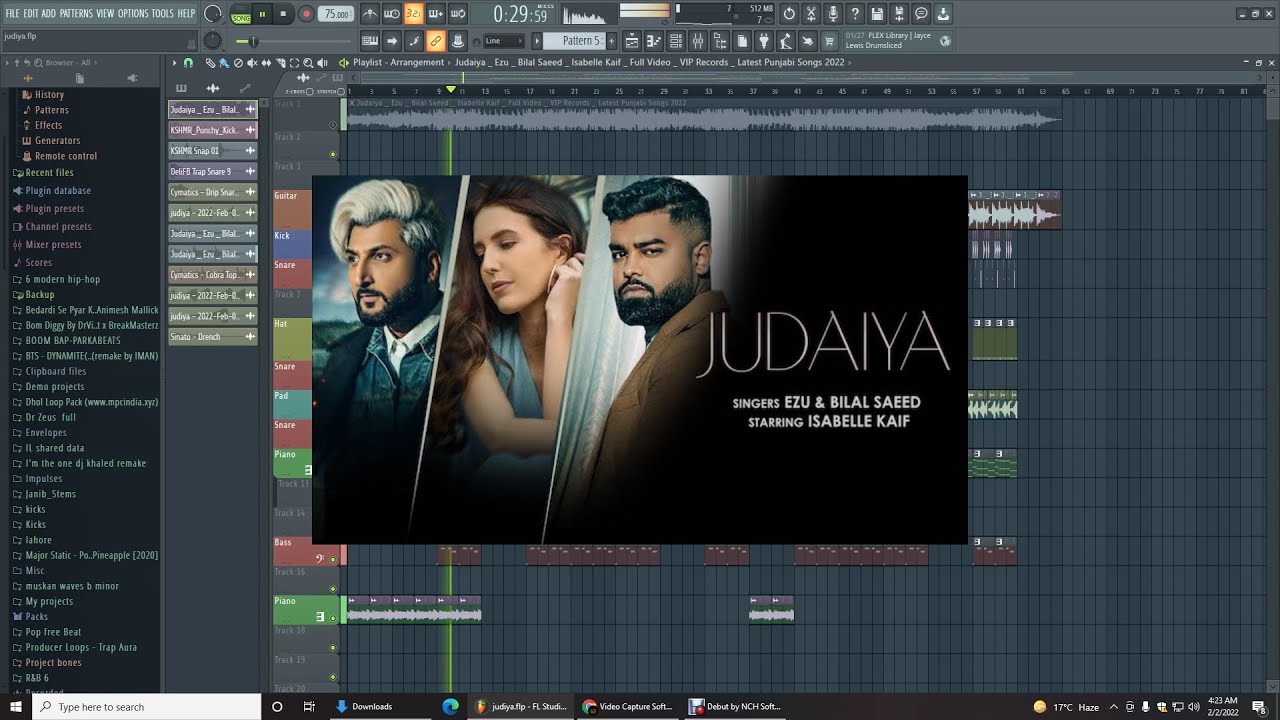The height and width of the screenshot is (720, 1280).
Task: Select the Simato - Drench clip in picker
Action: [212, 337]
